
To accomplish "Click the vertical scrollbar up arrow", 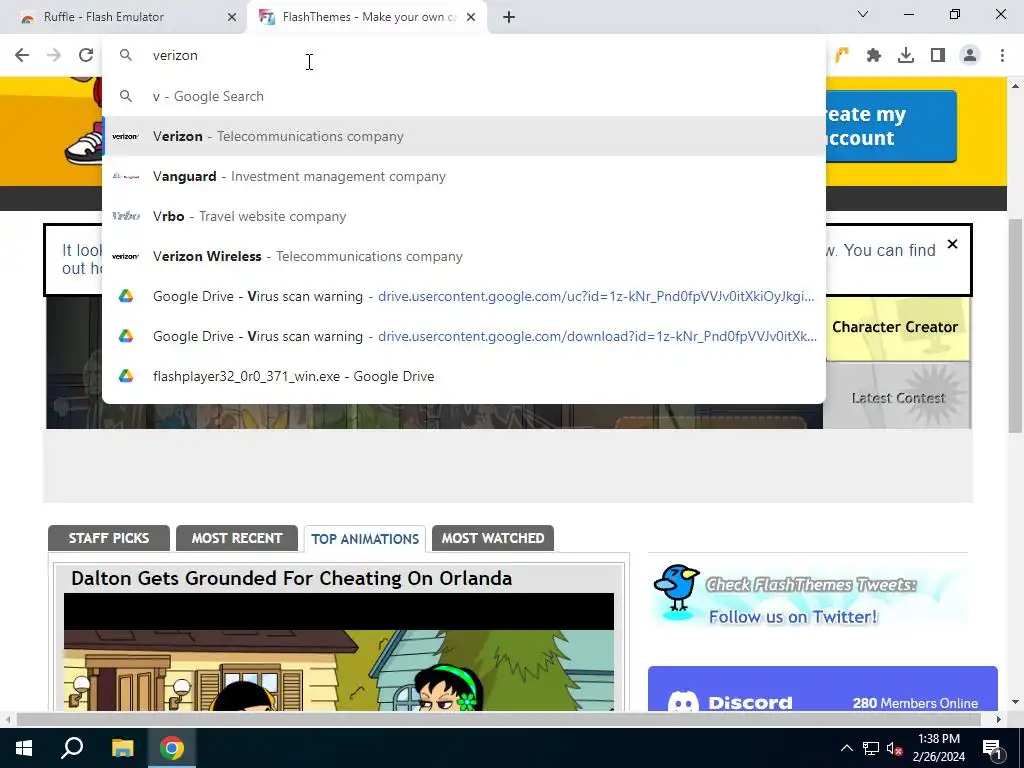I will click(1015, 86).
